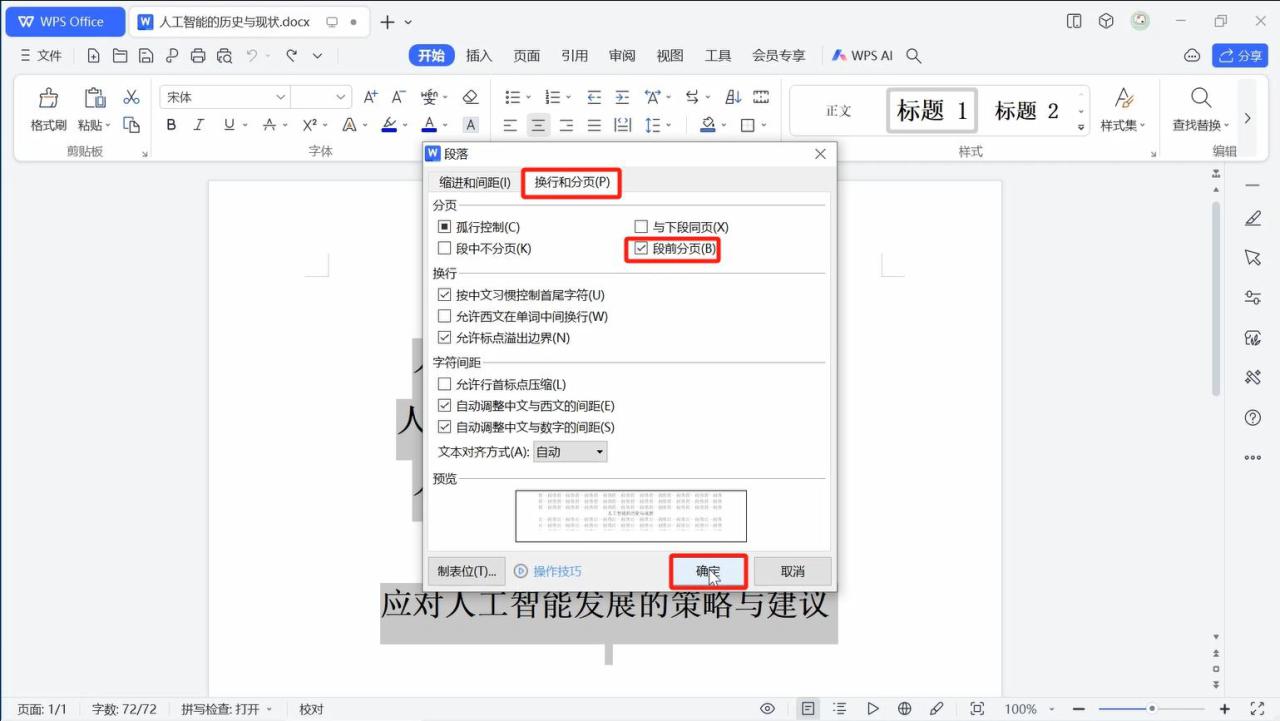This screenshot has width=1280, height=721.
Task: Apply Underline formatting
Action: (229, 125)
